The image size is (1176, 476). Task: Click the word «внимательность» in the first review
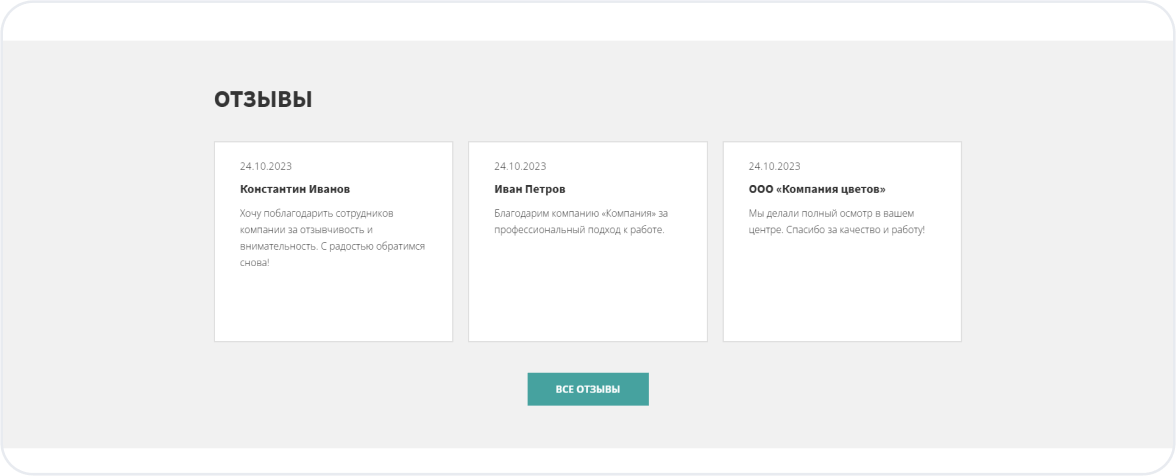pyautogui.click(x=277, y=246)
